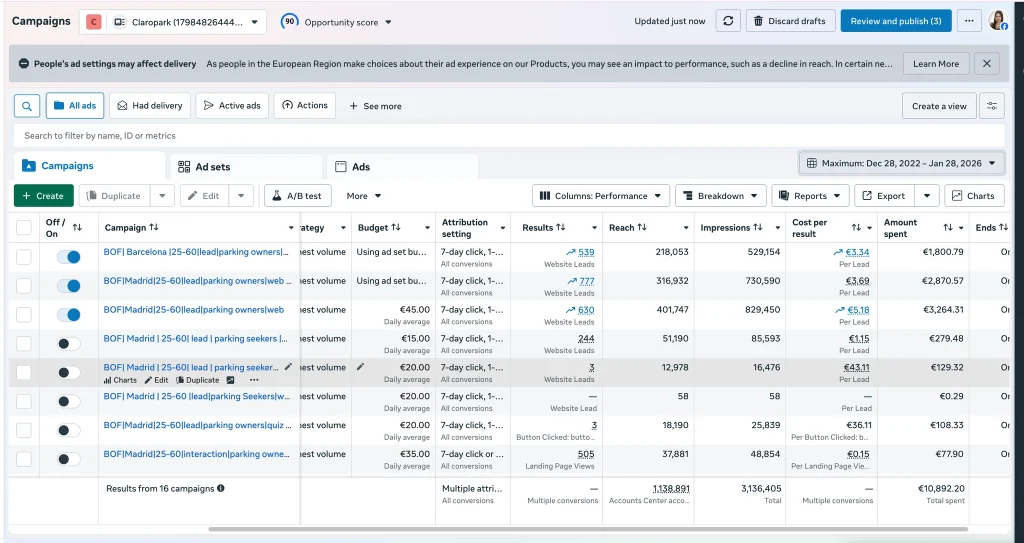Dismiss the ad settings notice banner
Screen dimensions: 1024x543
(x=986, y=64)
